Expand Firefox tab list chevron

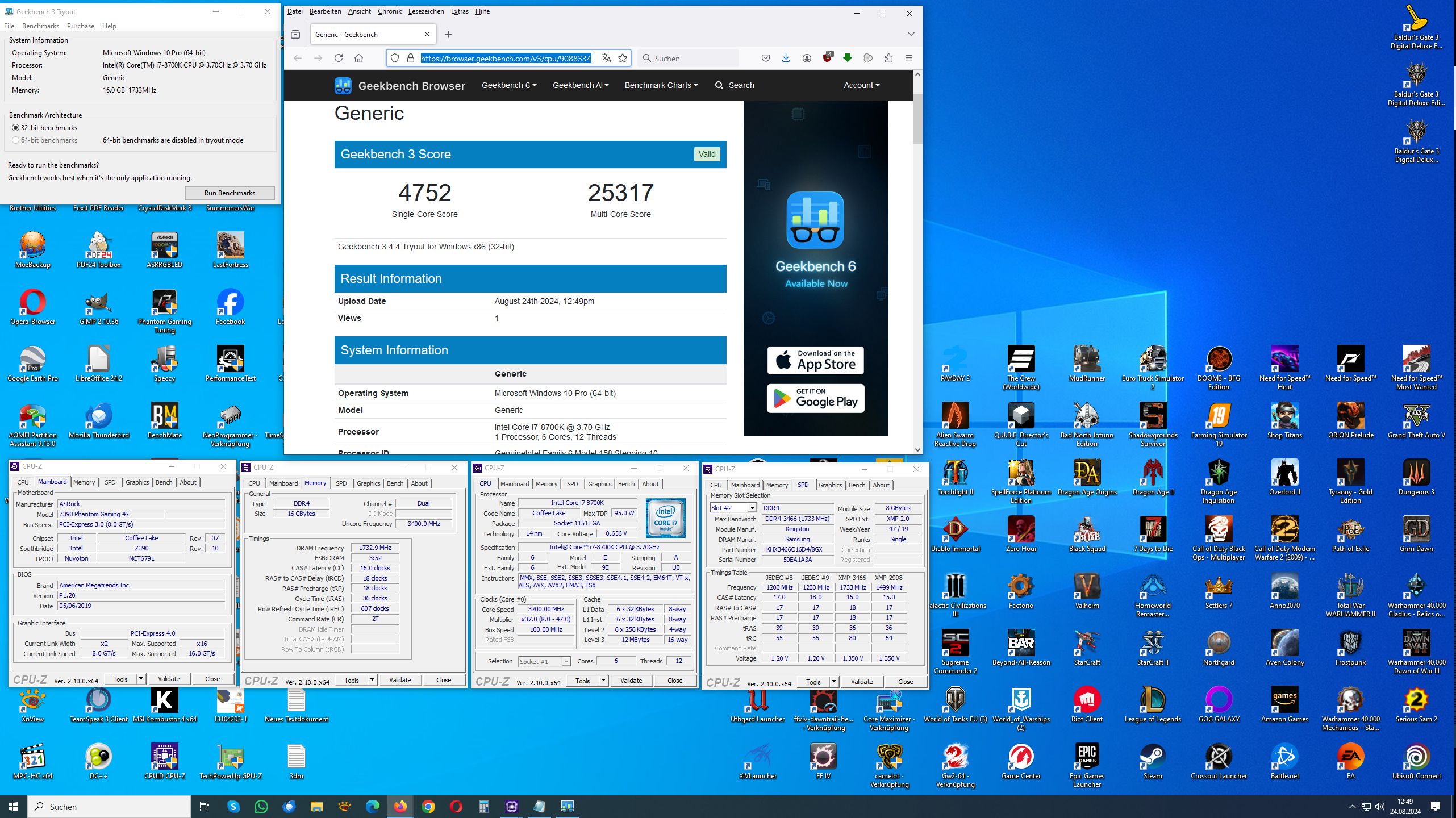[x=911, y=34]
